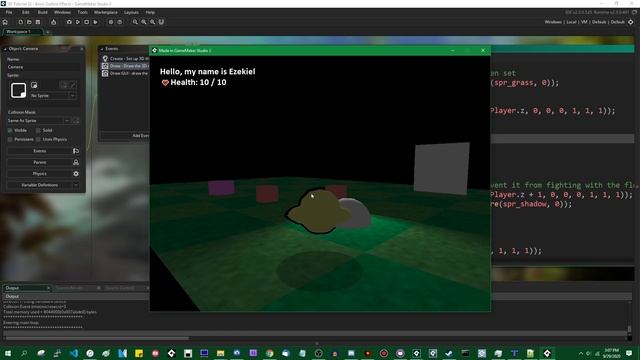
Task: Clean the build cache via toolbar icon
Action: 95,22
